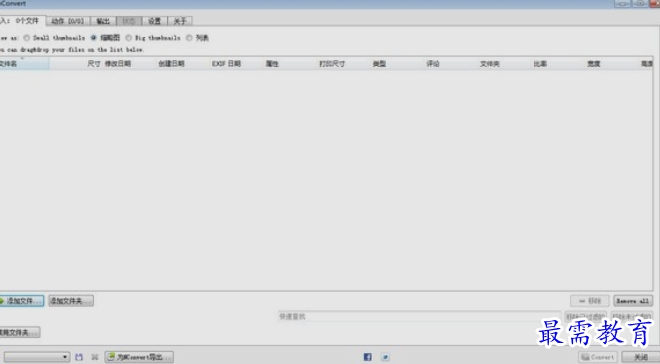Open the 设置 tab
Screen dimensions: 660x364
(154, 21)
